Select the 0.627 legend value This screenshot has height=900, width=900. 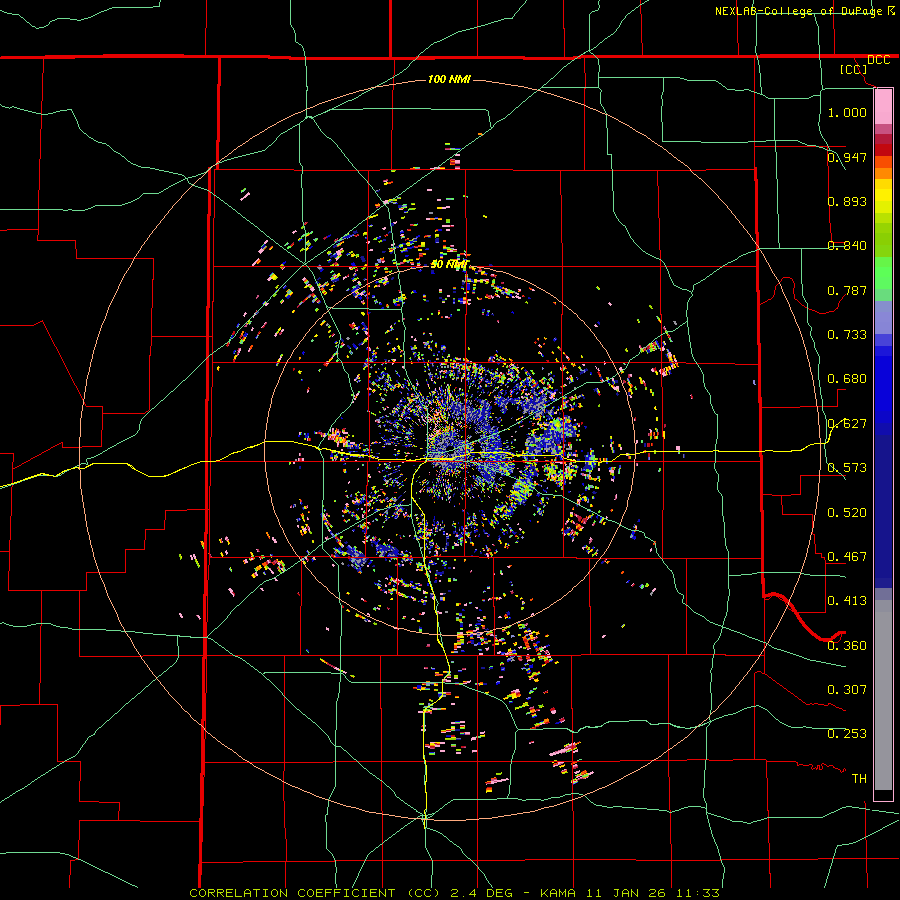(847, 423)
